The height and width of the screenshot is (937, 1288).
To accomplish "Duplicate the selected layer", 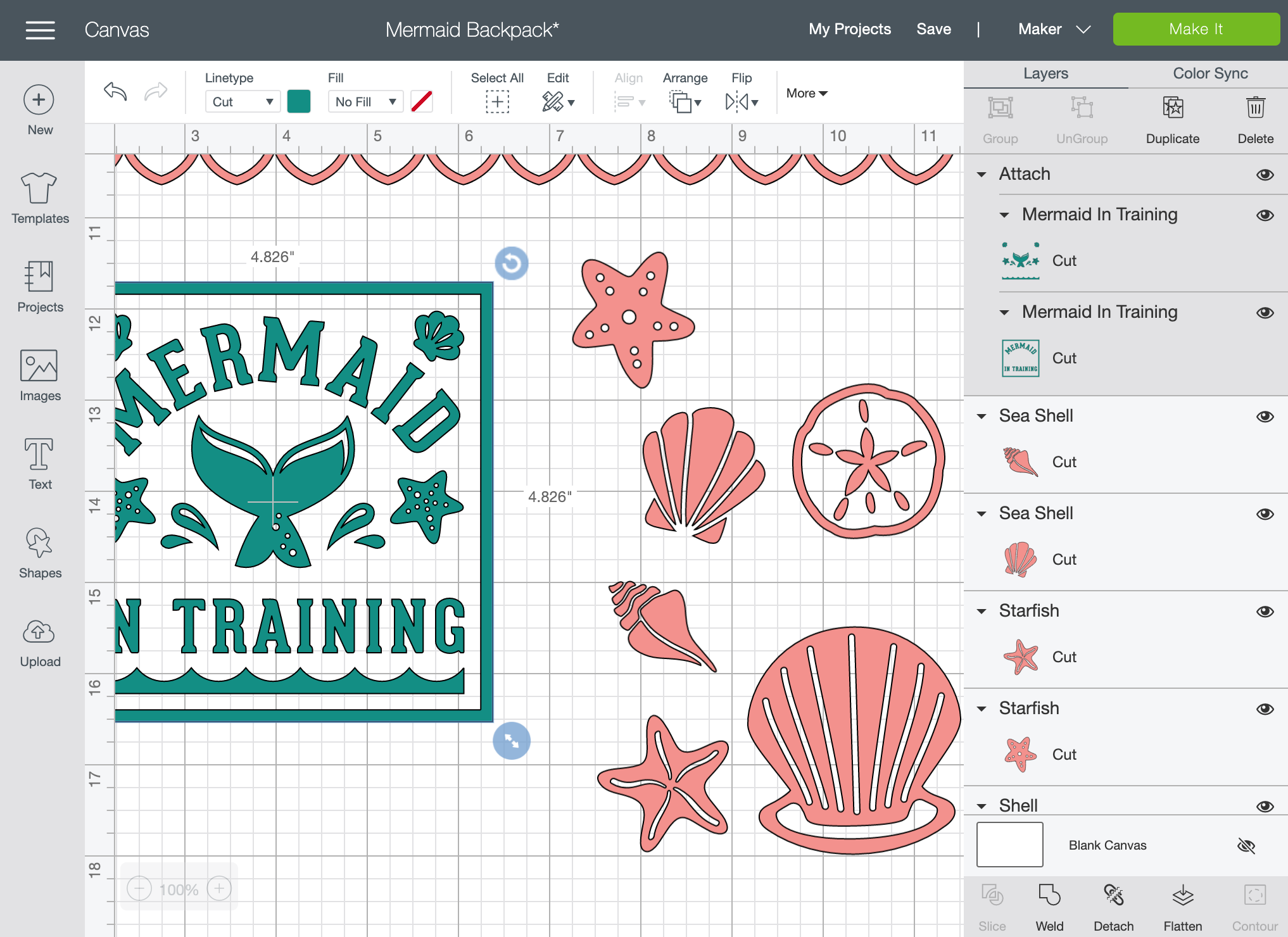I will point(1173,120).
